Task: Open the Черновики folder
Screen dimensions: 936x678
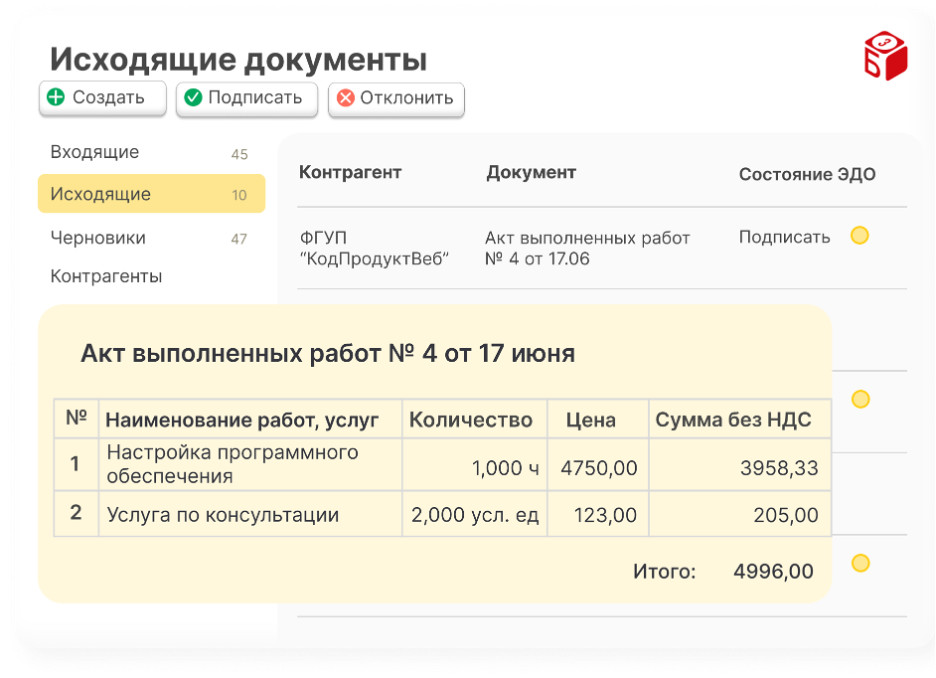Action: [x=98, y=238]
